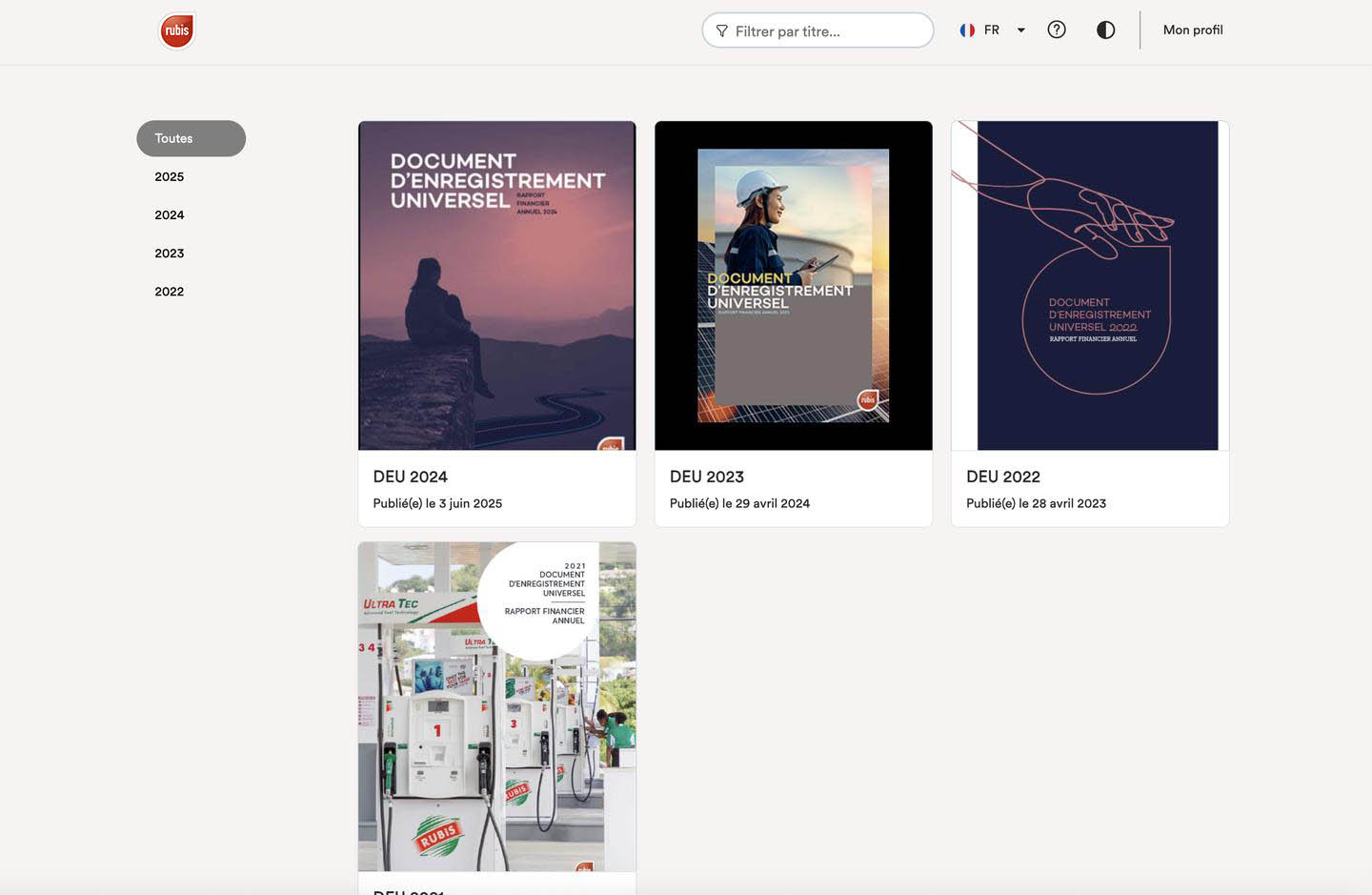This screenshot has height=895, width=1372.
Task: Open the DEU 2023 cover thumbnail
Action: [x=794, y=285]
